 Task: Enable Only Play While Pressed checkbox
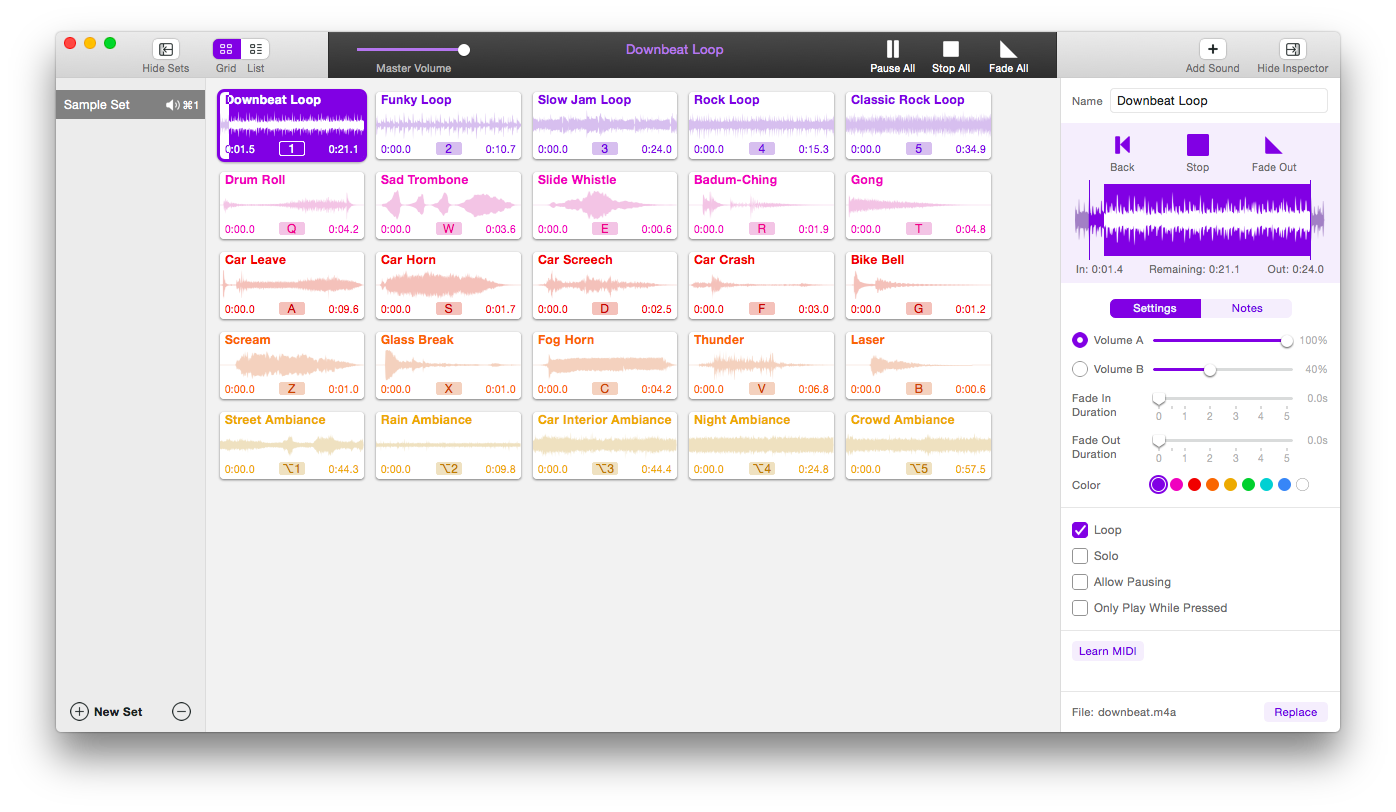1080,608
